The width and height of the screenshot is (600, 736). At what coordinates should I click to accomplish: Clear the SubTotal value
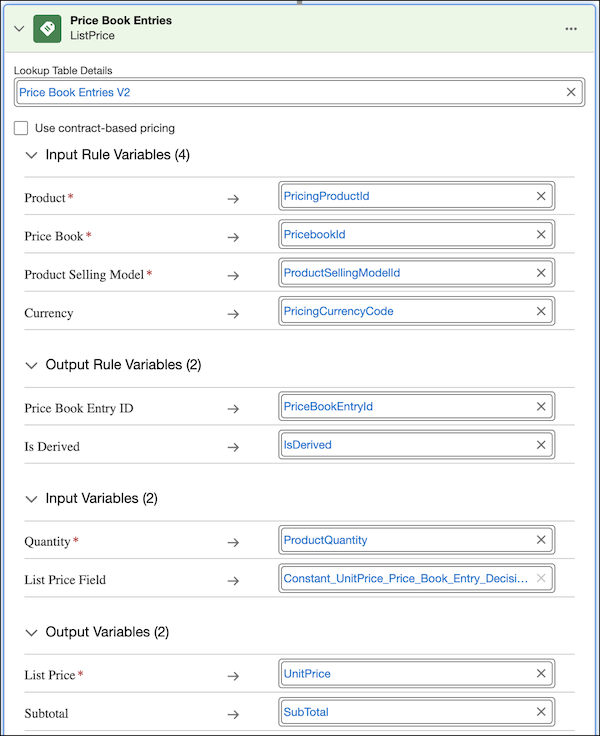click(541, 712)
